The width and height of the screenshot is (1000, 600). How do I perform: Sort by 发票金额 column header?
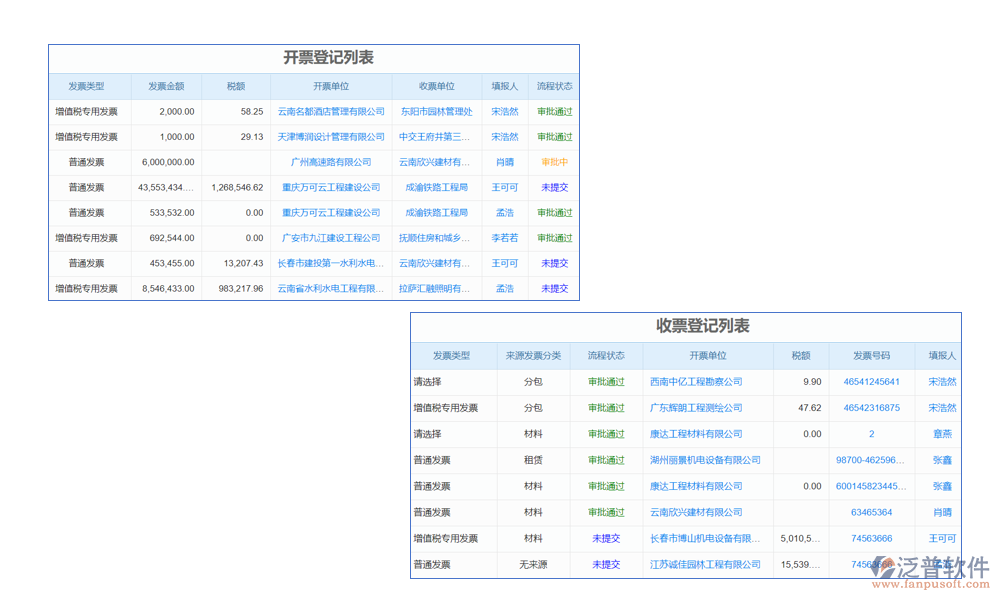tap(165, 86)
